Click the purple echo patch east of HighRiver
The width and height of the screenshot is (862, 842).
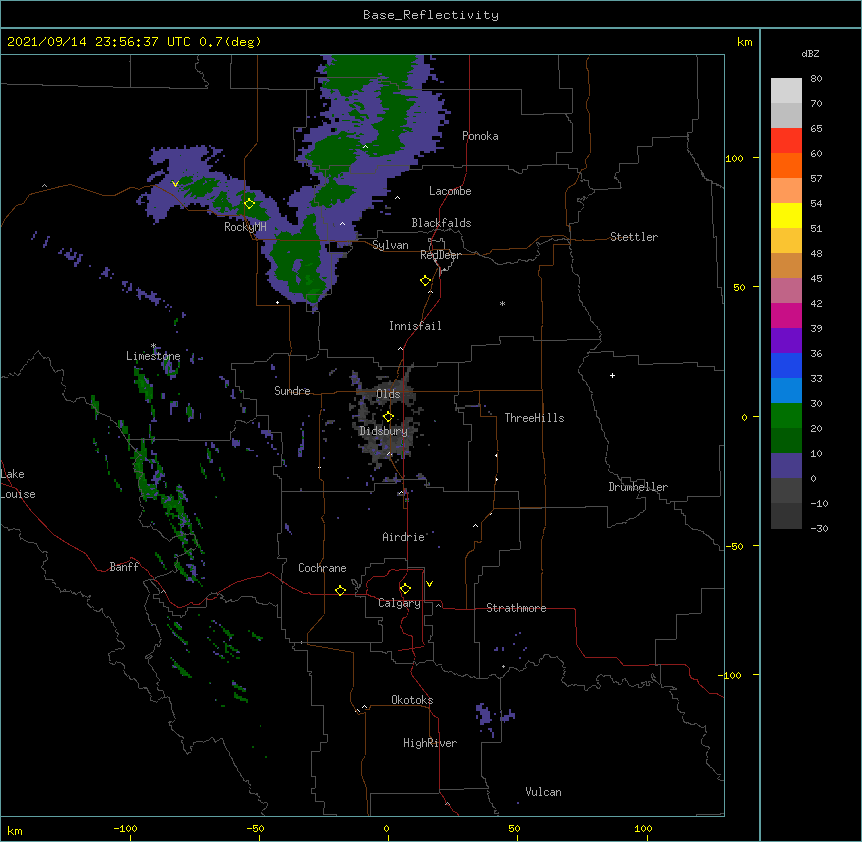(485, 714)
